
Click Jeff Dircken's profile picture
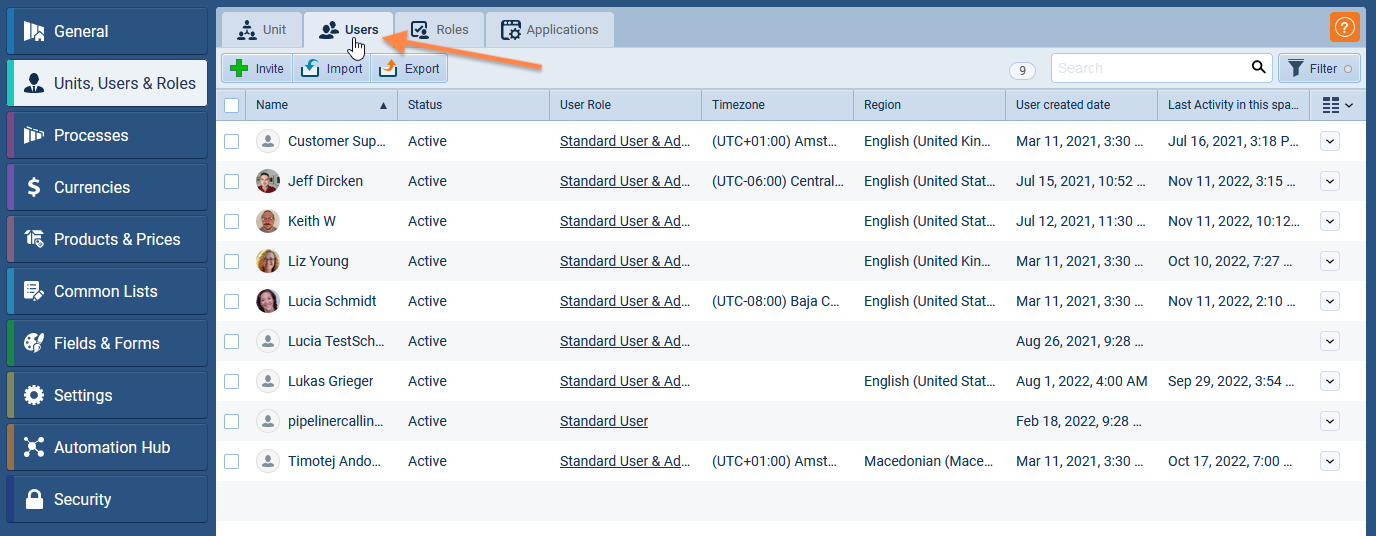[x=268, y=181]
